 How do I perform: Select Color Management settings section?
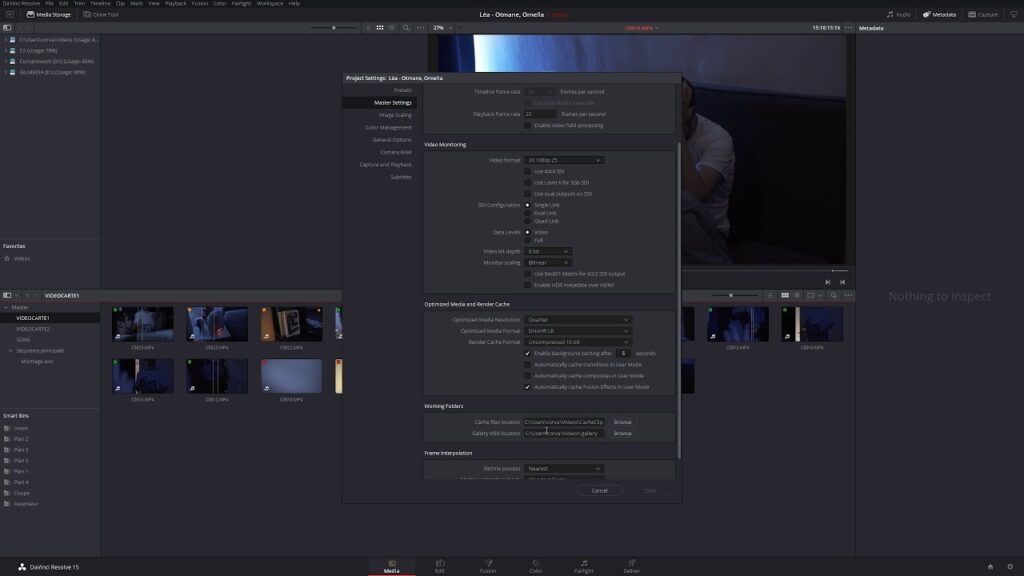click(388, 127)
